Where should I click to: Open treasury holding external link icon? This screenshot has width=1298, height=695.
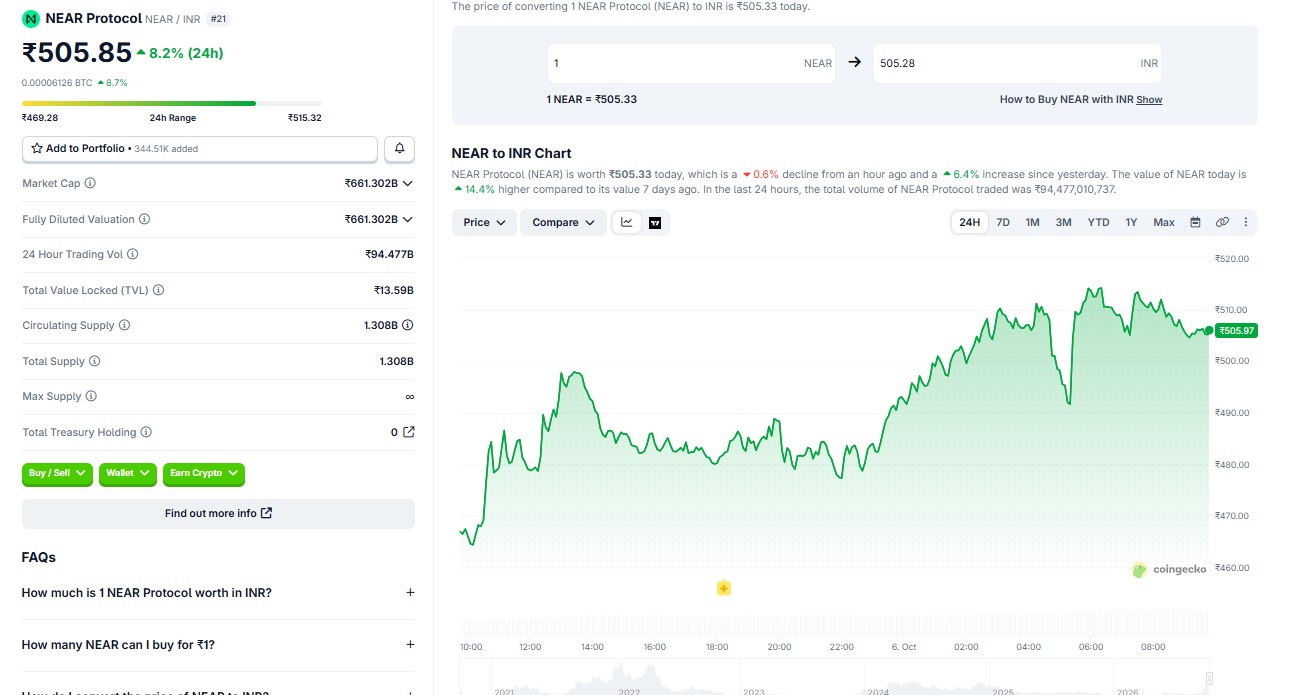tap(408, 432)
